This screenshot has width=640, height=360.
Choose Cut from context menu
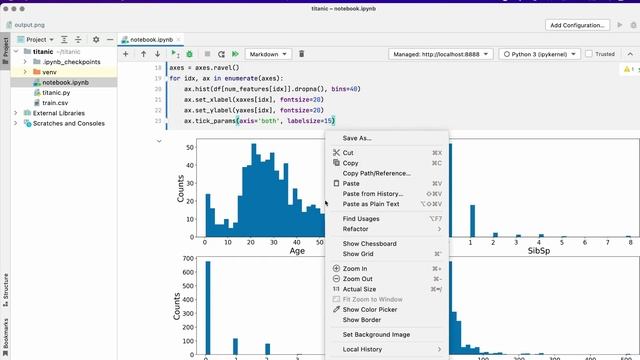click(x=387, y=153)
